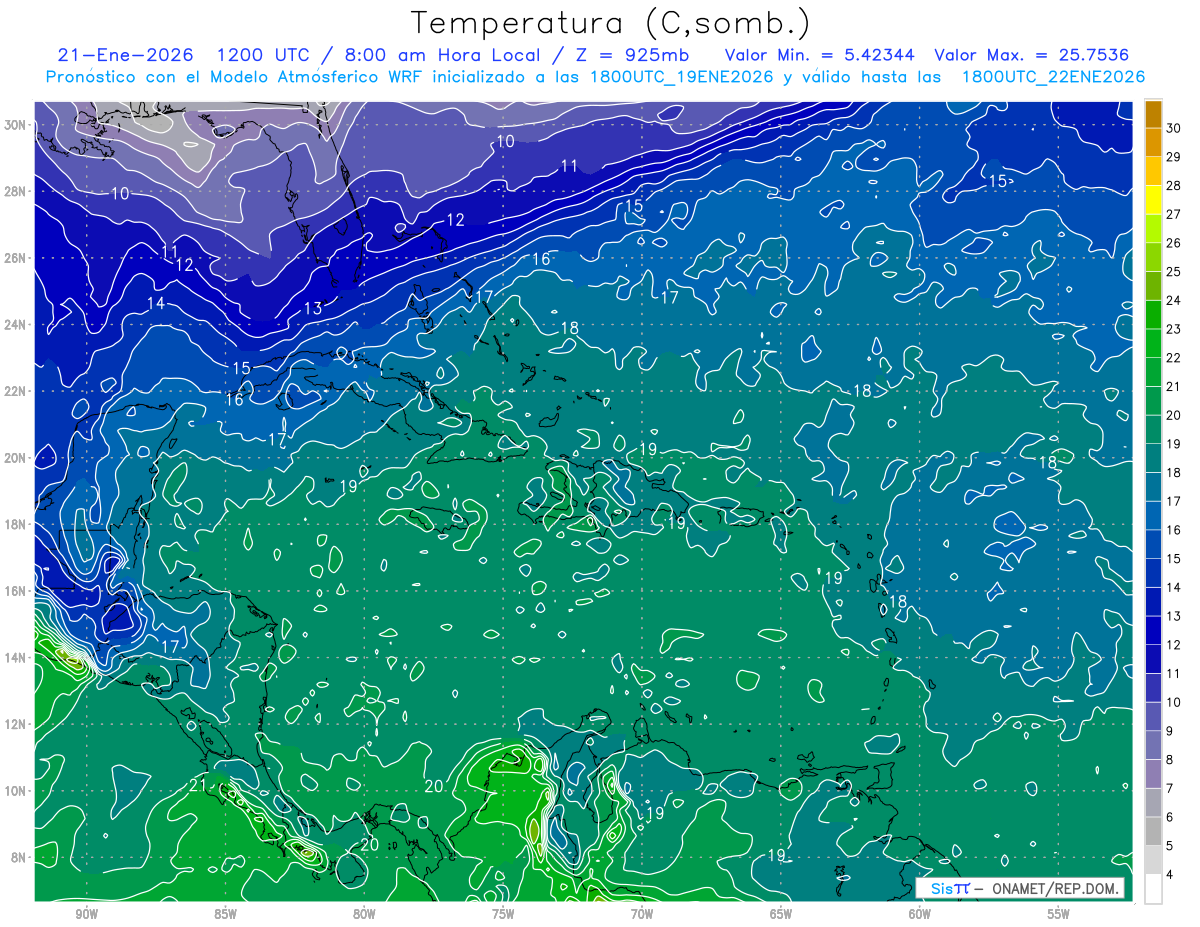
Task: Select the white colorbar segment below 4
Action: click(x=1153, y=889)
